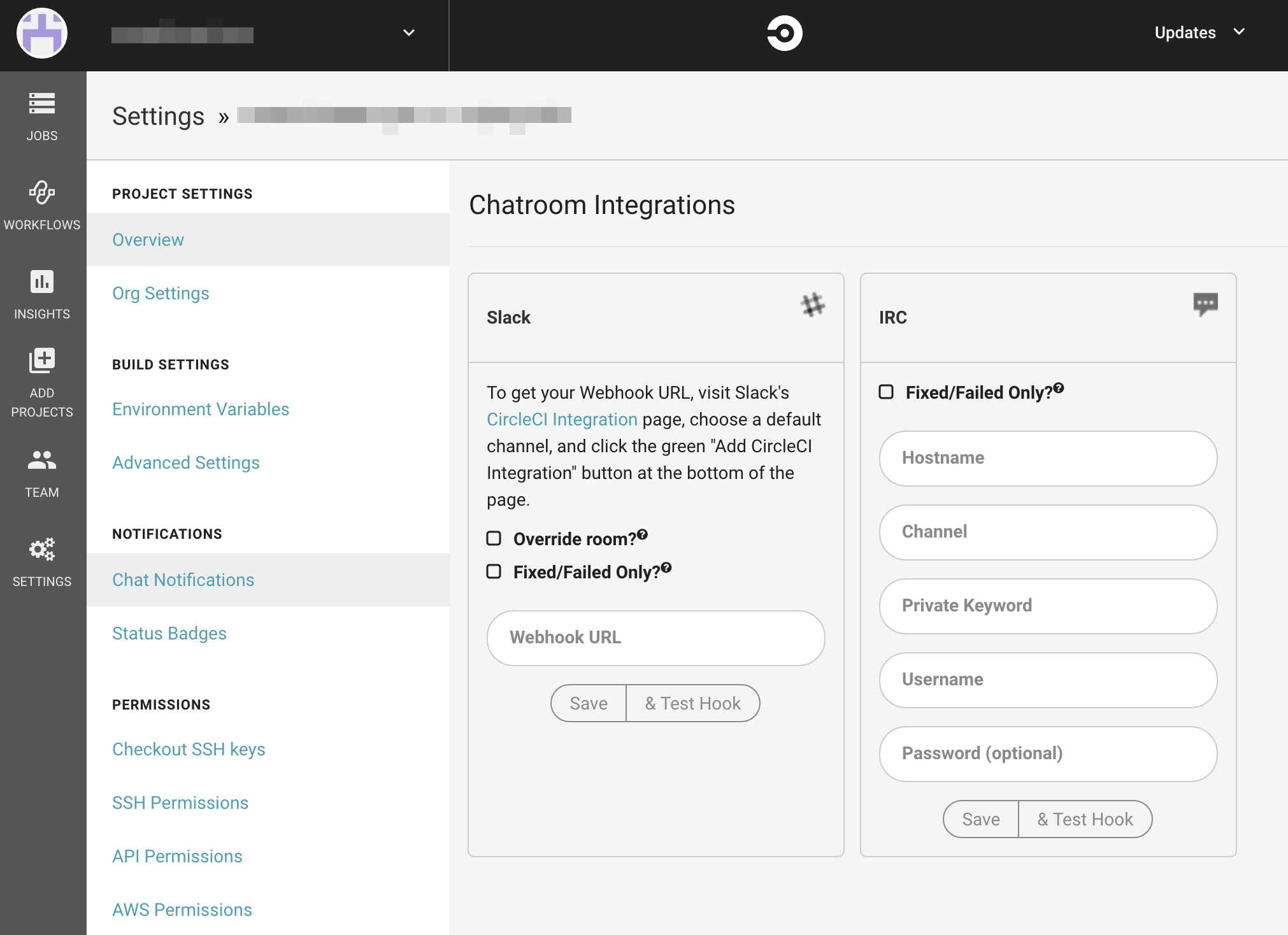The image size is (1288, 935).
Task: Open the Environment Variables settings page
Action: 201,409
